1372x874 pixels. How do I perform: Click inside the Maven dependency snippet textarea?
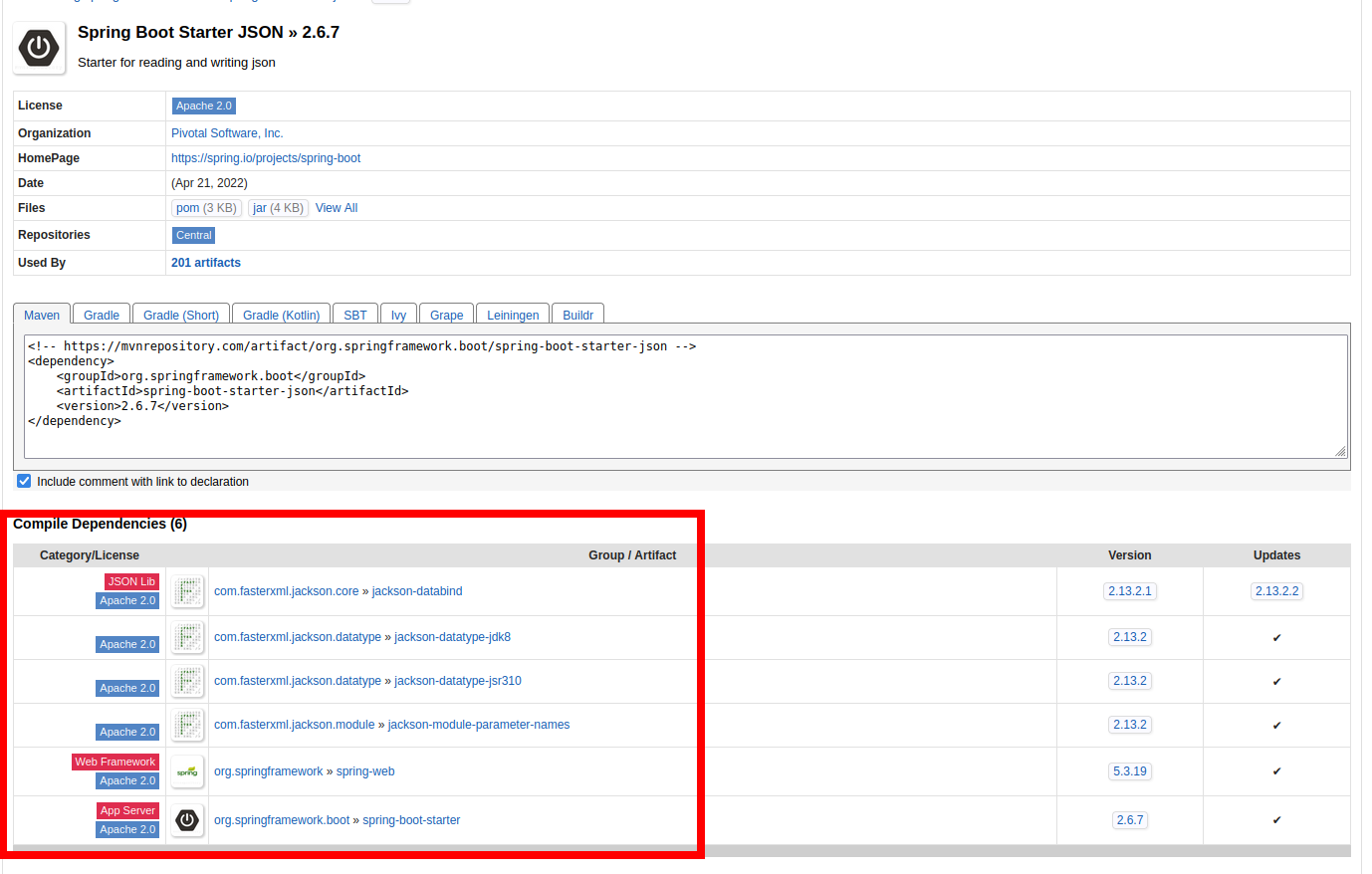point(686,396)
